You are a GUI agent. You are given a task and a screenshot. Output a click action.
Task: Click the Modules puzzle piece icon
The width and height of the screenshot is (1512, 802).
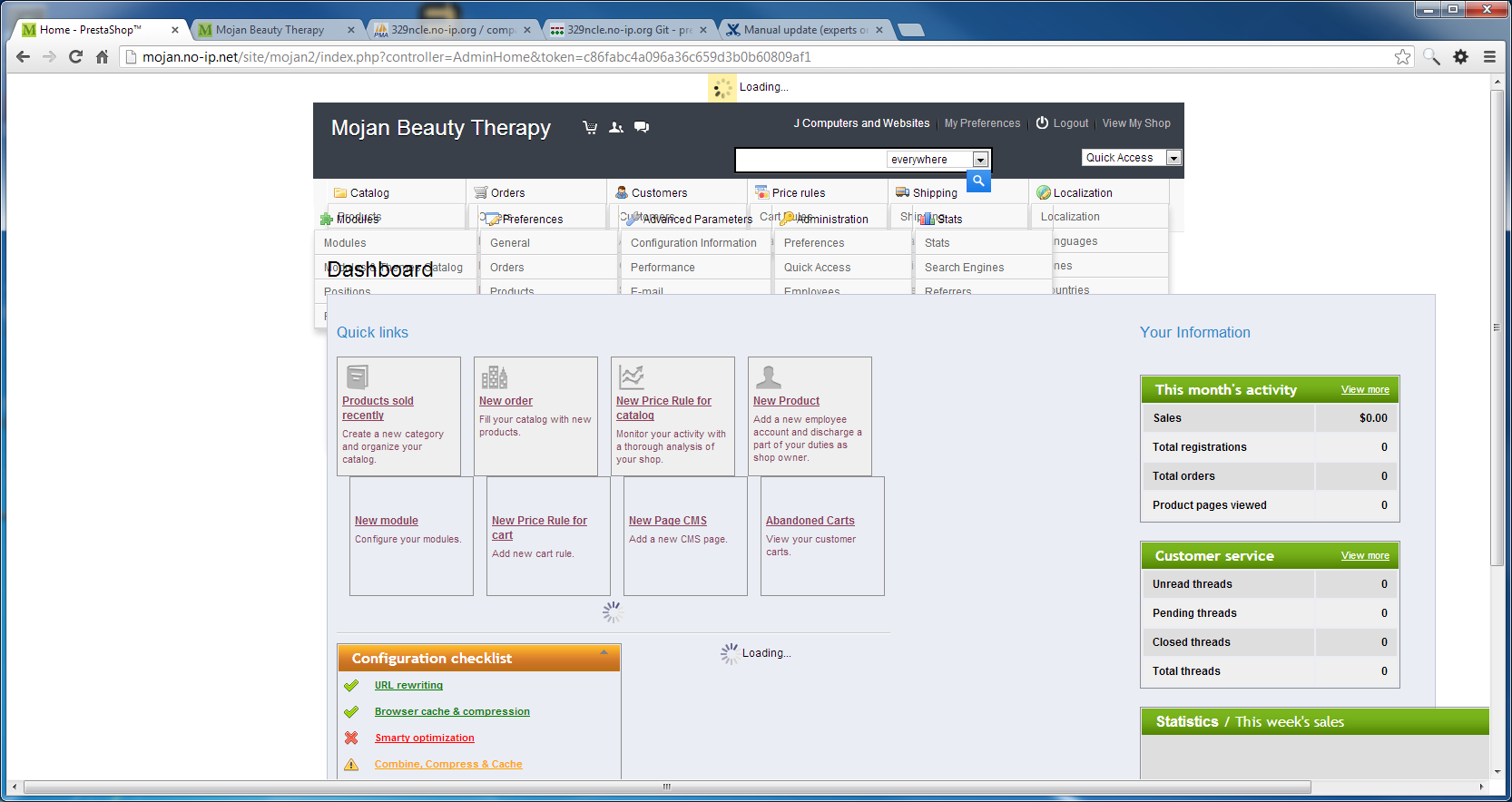coord(327,219)
